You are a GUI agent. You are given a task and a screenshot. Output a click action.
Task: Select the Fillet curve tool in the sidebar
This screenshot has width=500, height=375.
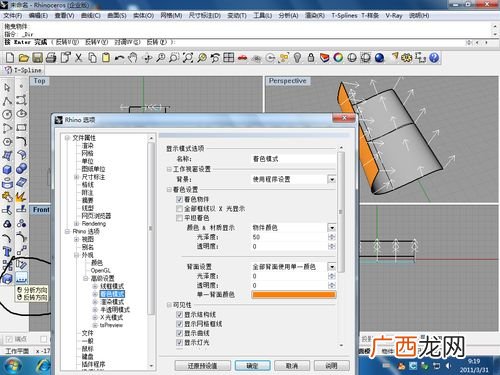tap(22, 141)
